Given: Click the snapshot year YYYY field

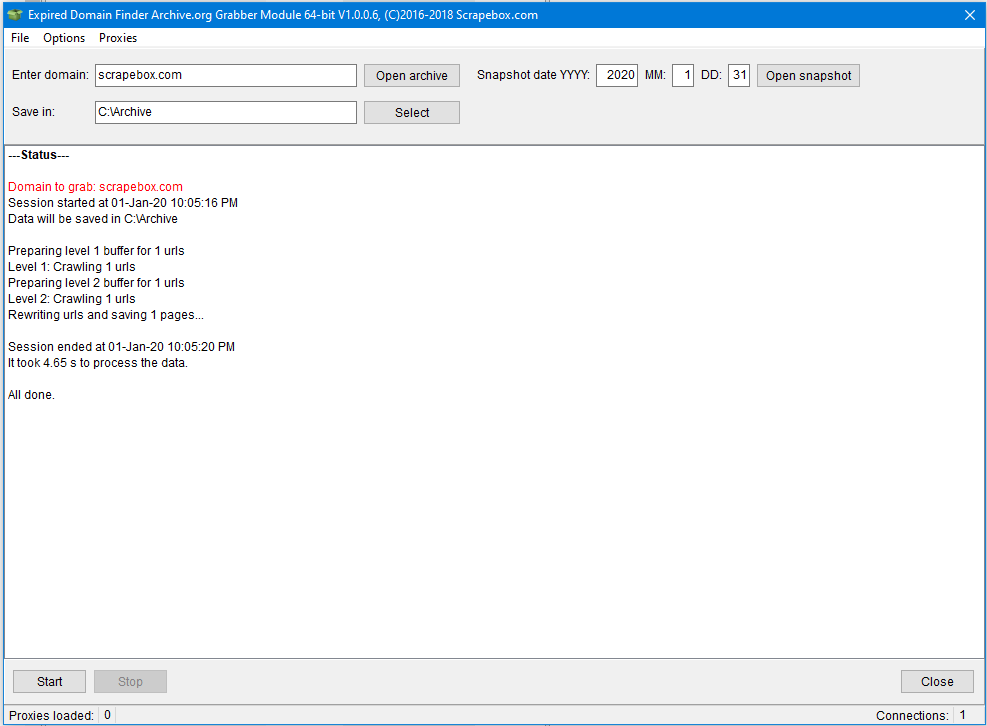Looking at the screenshot, I should click(x=617, y=75).
